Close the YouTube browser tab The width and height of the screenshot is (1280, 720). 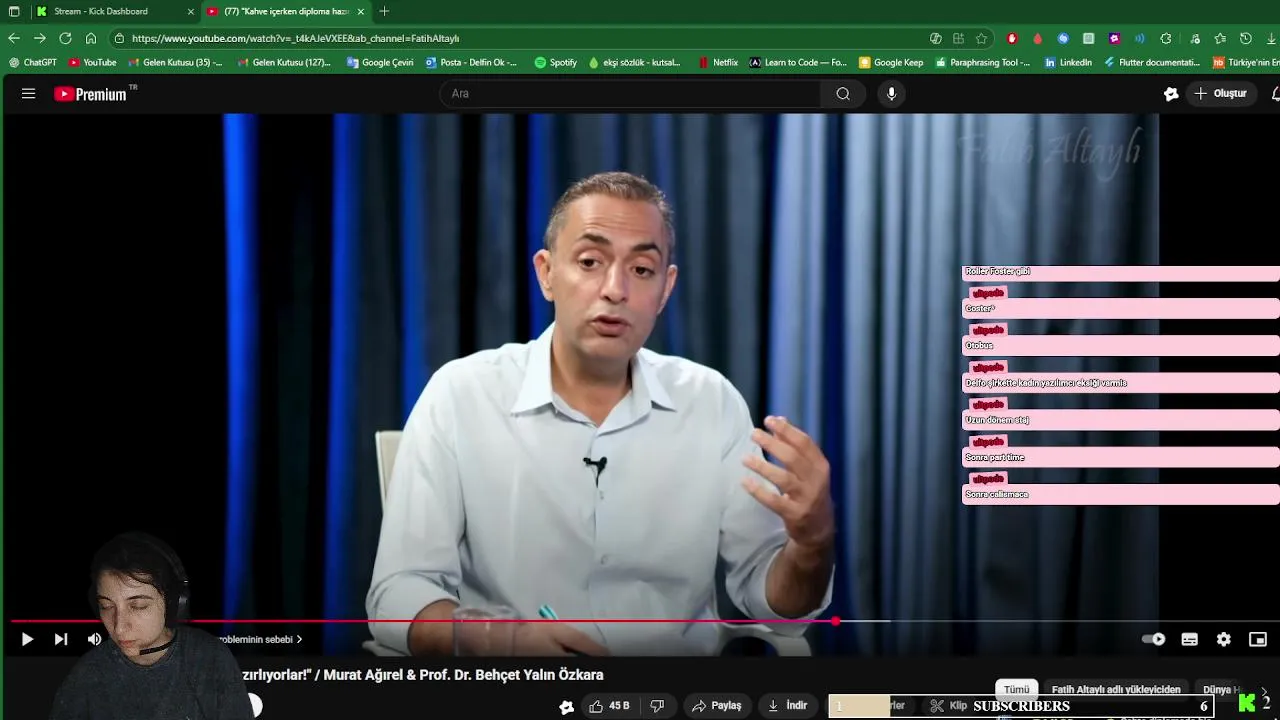pyautogui.click(x=361, y=12)
